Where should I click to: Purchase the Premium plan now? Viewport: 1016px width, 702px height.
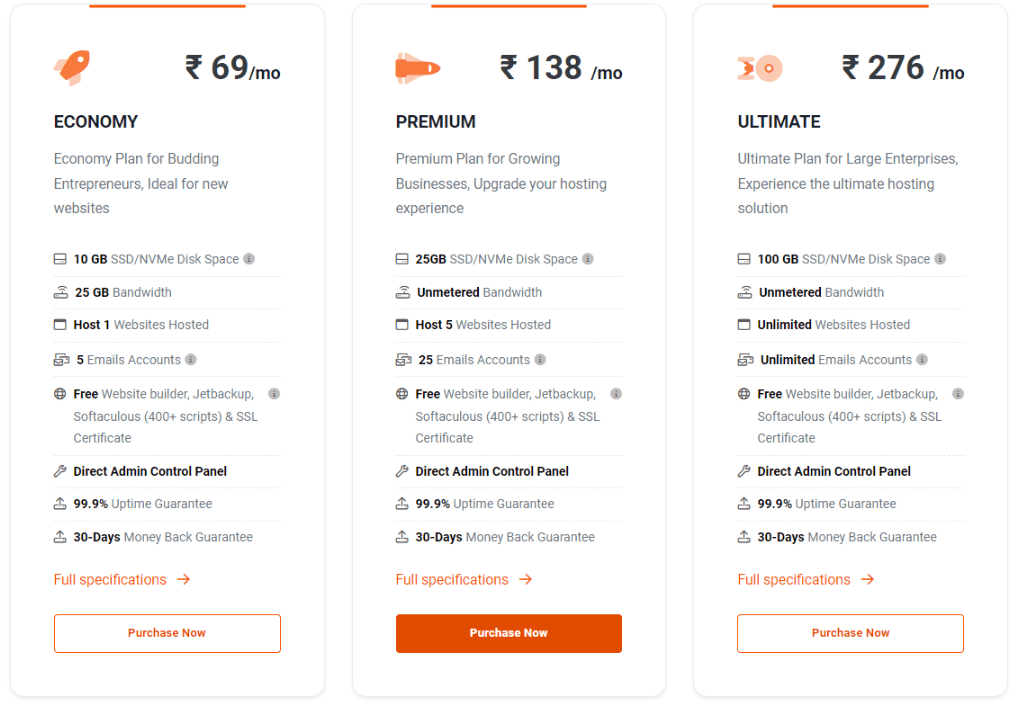(x=509, y=633)
